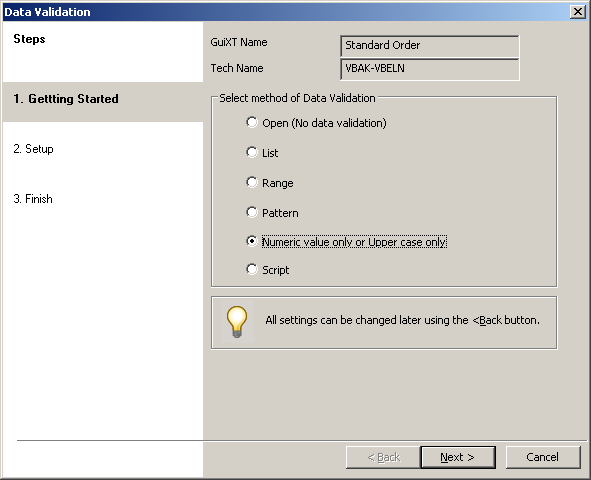This screenshot has height=480, width=591.
Task: Go to step 3. Finish
Action: click(33, 199)
